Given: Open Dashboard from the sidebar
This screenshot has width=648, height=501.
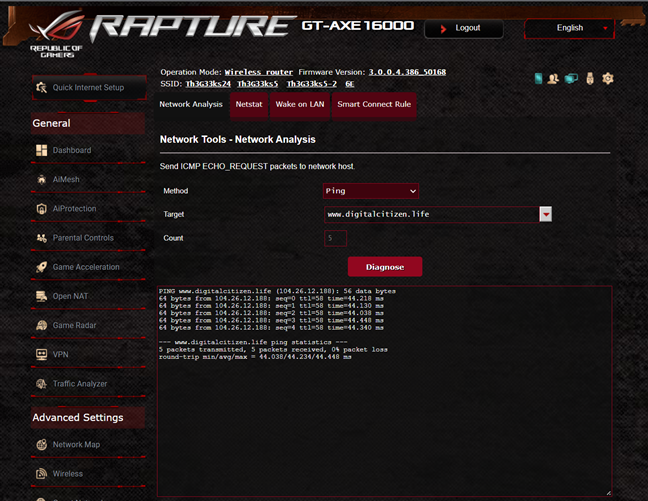Looking at the screenshot, I should click(x=88, y=150).
